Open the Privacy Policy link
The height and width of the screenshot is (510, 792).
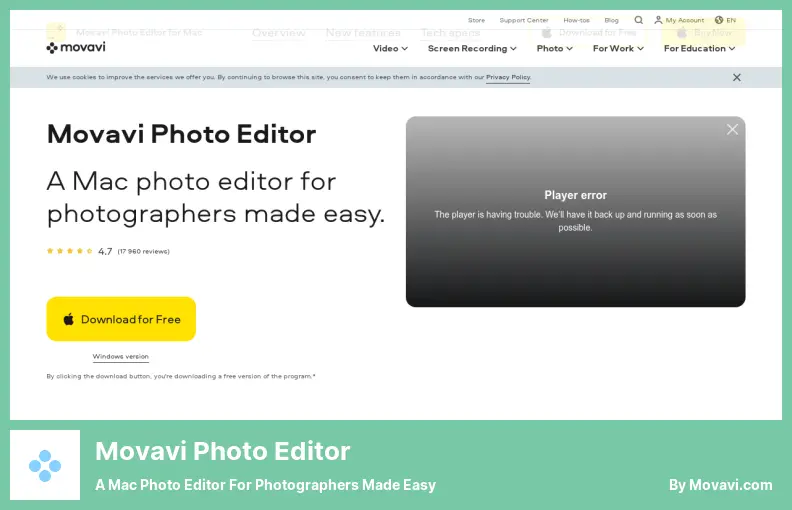click(508, 77)
